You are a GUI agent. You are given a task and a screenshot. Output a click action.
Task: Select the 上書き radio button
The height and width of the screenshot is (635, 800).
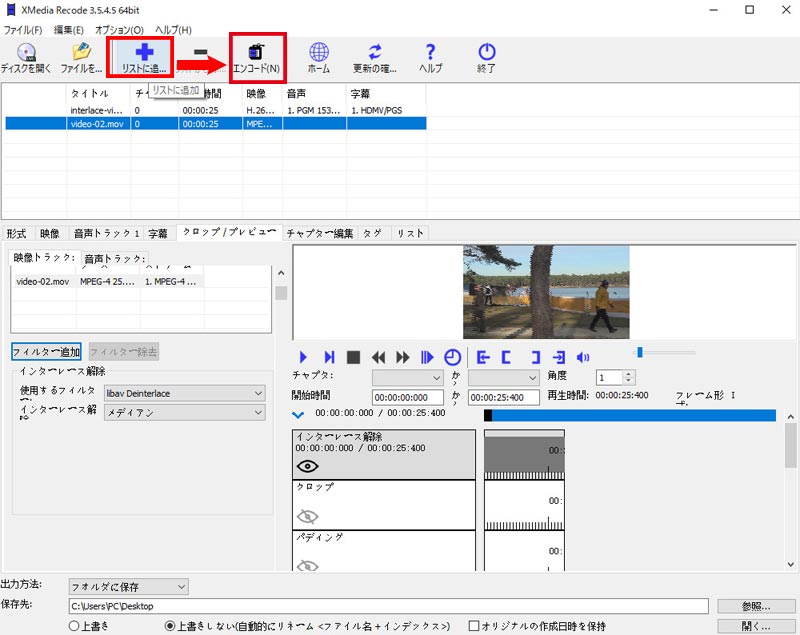74,626
